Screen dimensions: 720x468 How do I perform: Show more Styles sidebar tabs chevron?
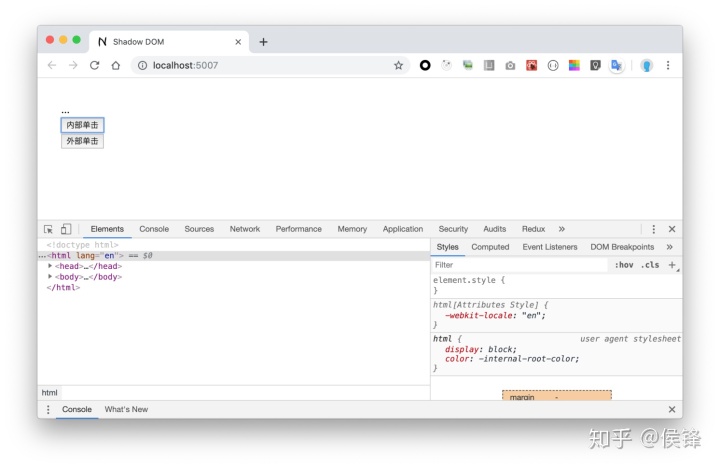[x=669, y=247]
